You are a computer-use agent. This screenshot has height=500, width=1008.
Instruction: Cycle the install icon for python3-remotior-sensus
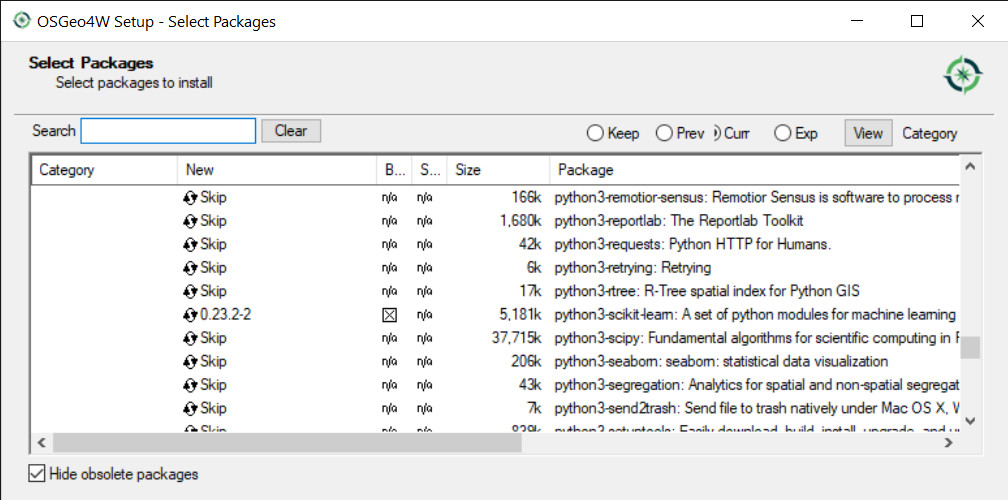190,197
